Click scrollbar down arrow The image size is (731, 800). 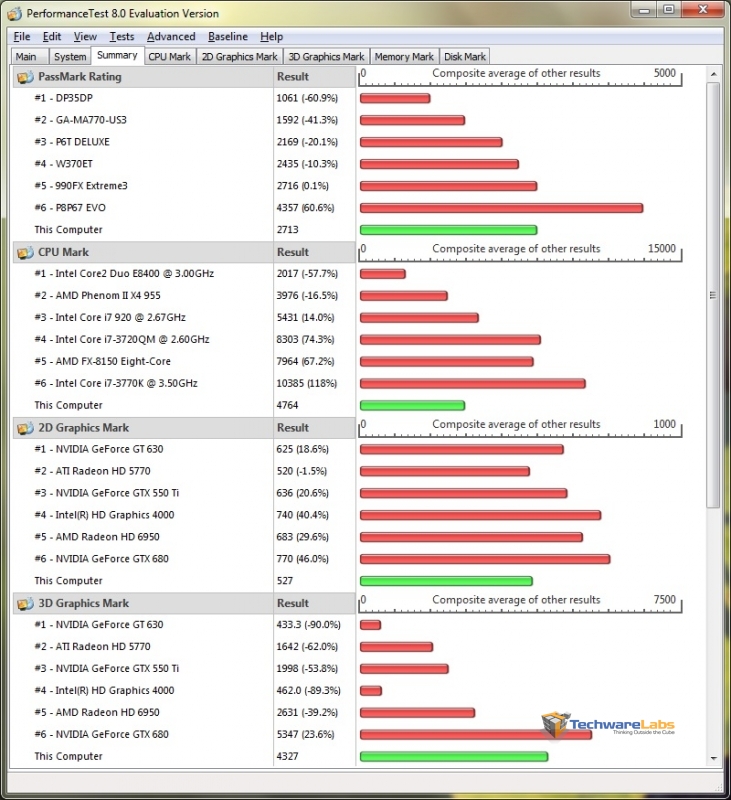pyautogui.click(x=714, y=759)
